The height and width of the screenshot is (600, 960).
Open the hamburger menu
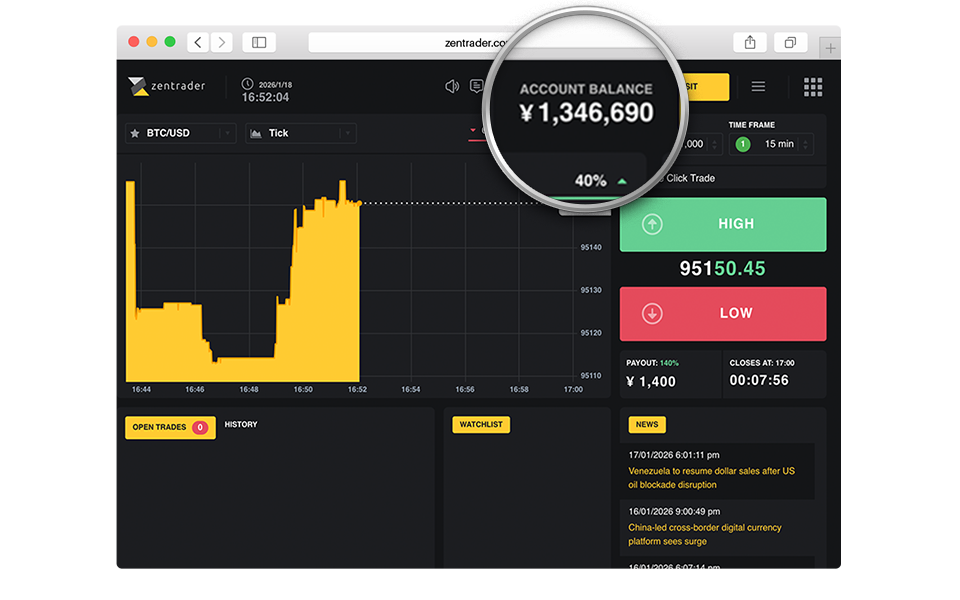[x=758, y=87]
